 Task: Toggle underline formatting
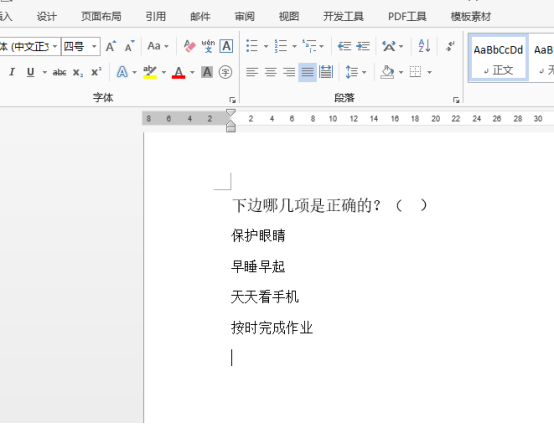click(30, 72)
